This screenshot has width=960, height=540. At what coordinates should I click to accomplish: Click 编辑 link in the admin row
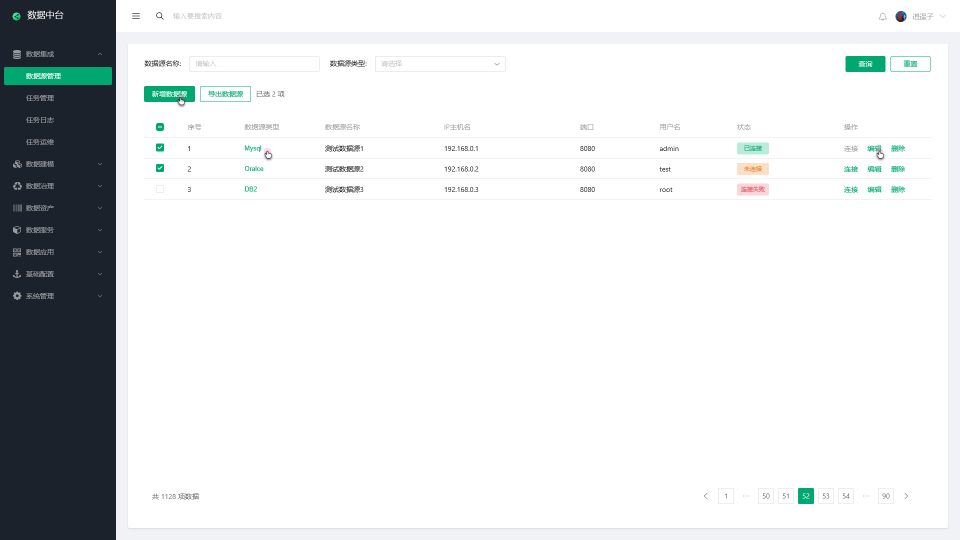click(874, 149)
